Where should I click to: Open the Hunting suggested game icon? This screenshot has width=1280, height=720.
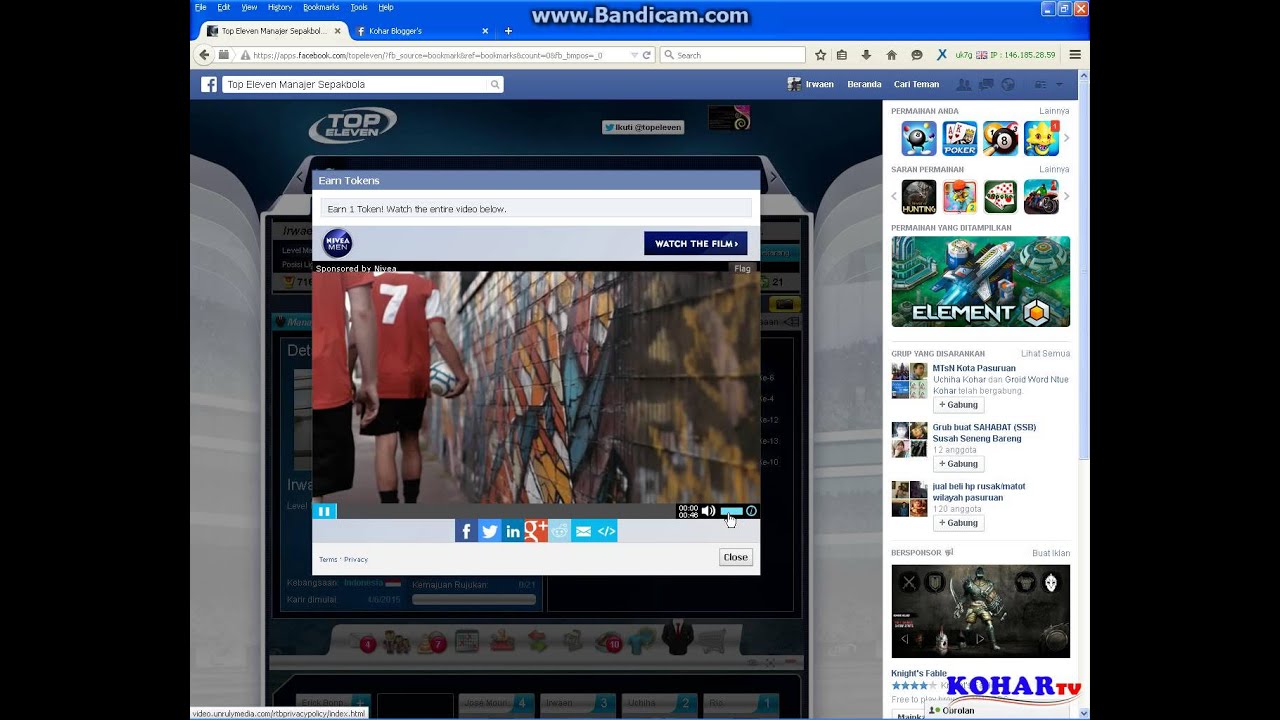919,197
